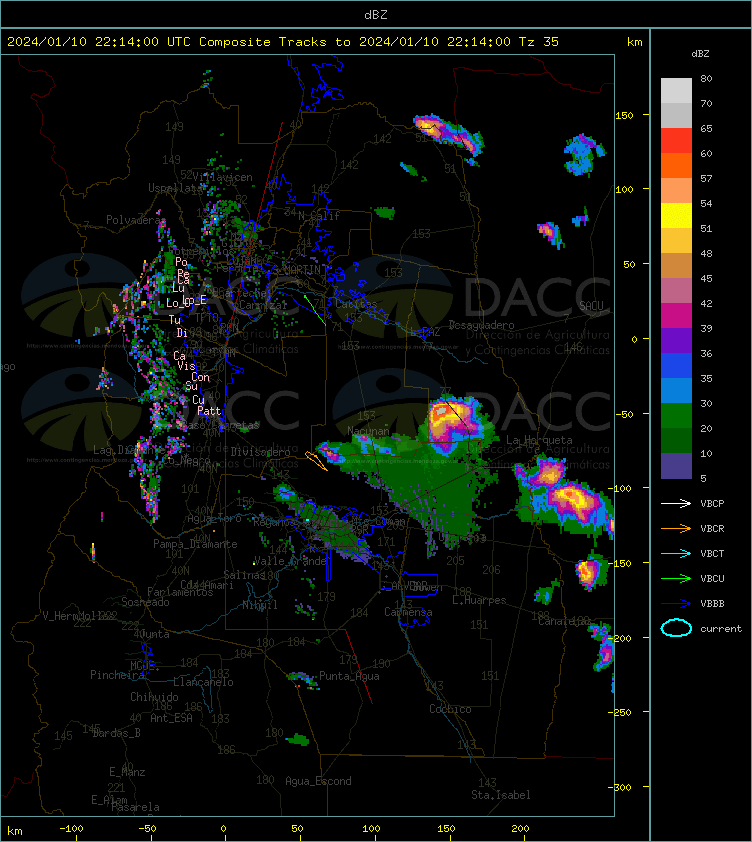
Task: Click the white VBCP arrow in legend
Action: click(676, 503)
